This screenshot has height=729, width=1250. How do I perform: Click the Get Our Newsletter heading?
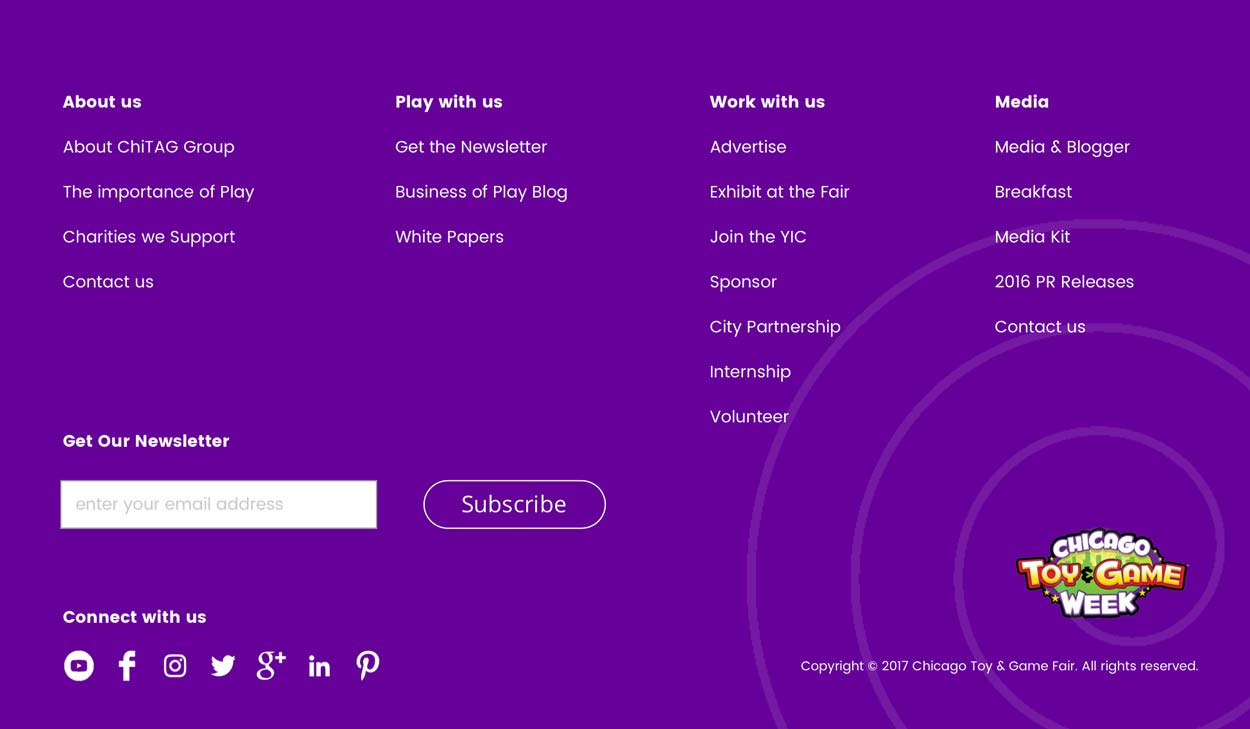click(x=146, y=441)
